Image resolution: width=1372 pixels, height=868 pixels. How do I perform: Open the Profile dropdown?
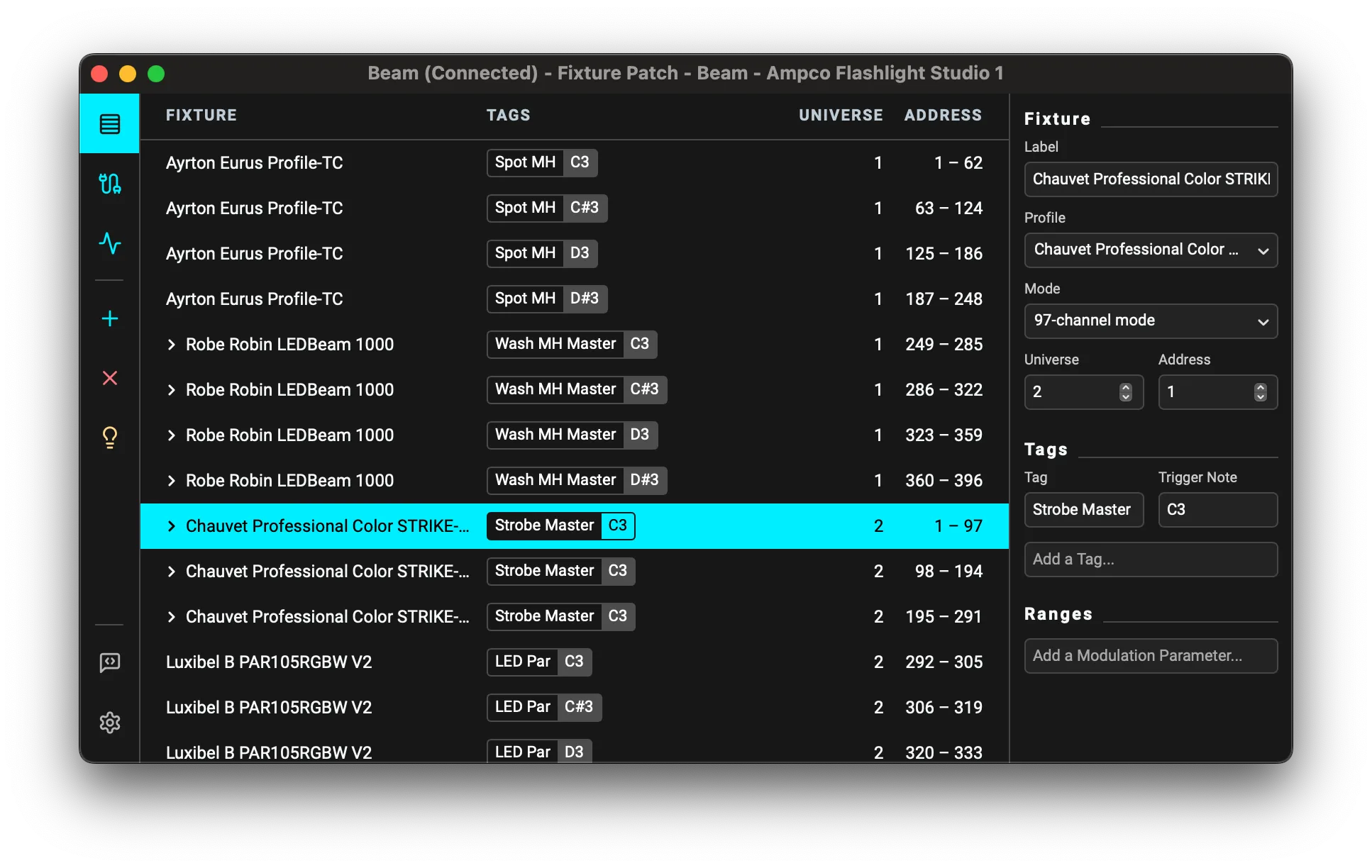pyautogui.click(x=1150, y=250)
